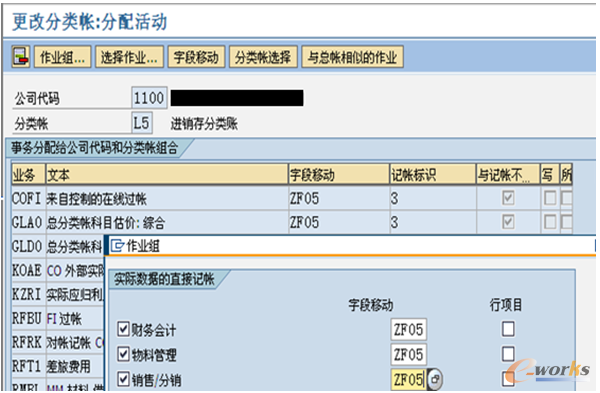Select the 事务分配给公司代码和分类帐组合 tab
The width and height of the screenshot is (600, 393).
coord(95,148)
